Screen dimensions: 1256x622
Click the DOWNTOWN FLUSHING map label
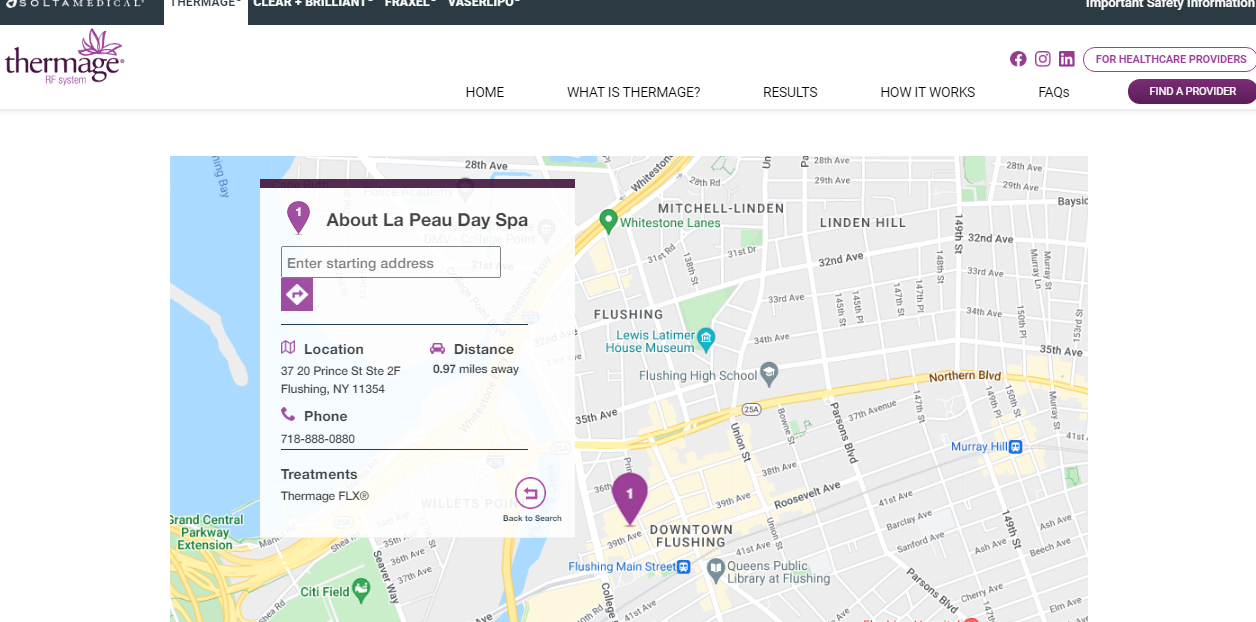pyautogui.click(x=690, y=535)
